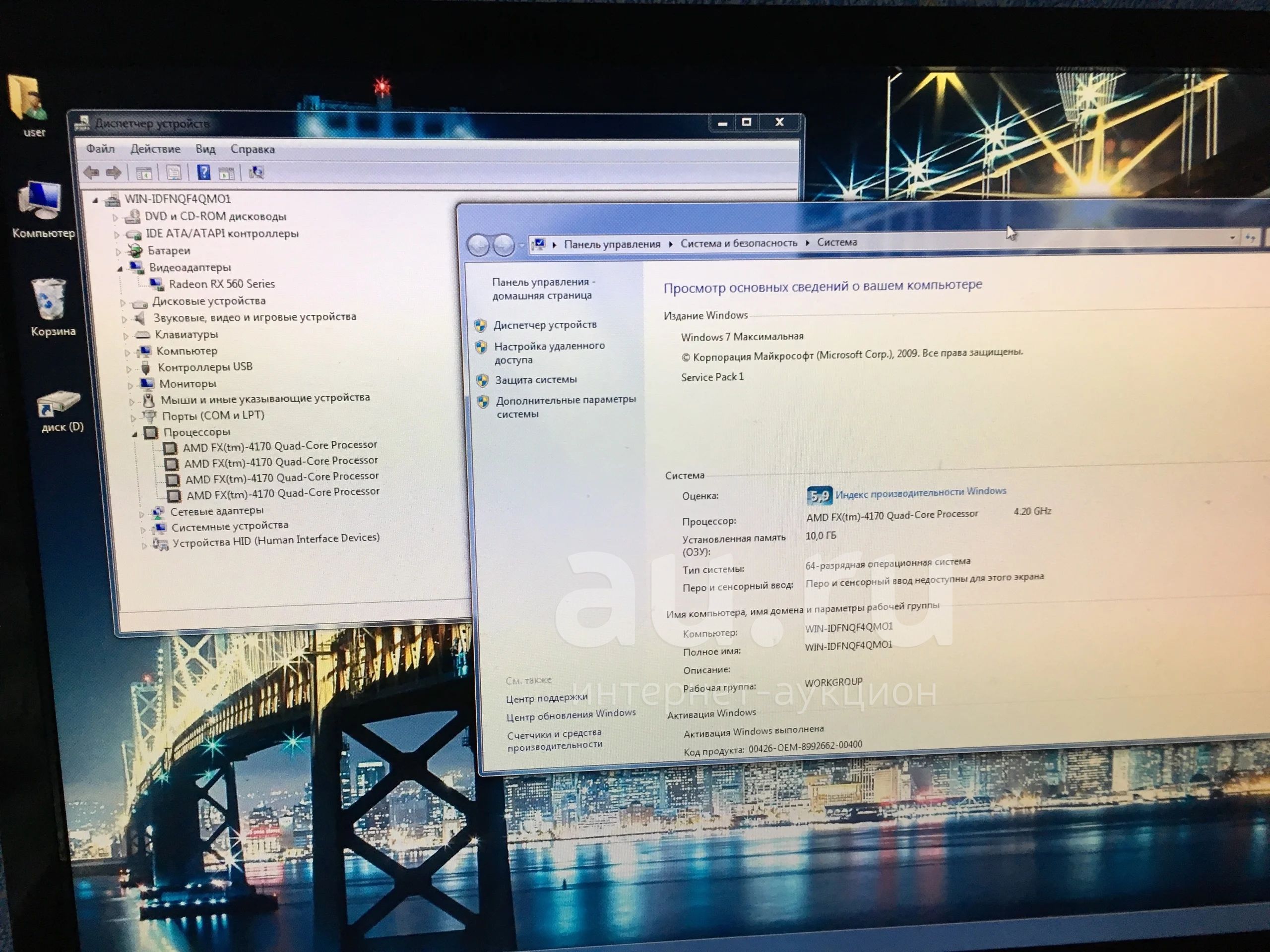The image size is (1270, 952).
Task: Expand Сетевые адаптеры node
Action: [141, 514]
